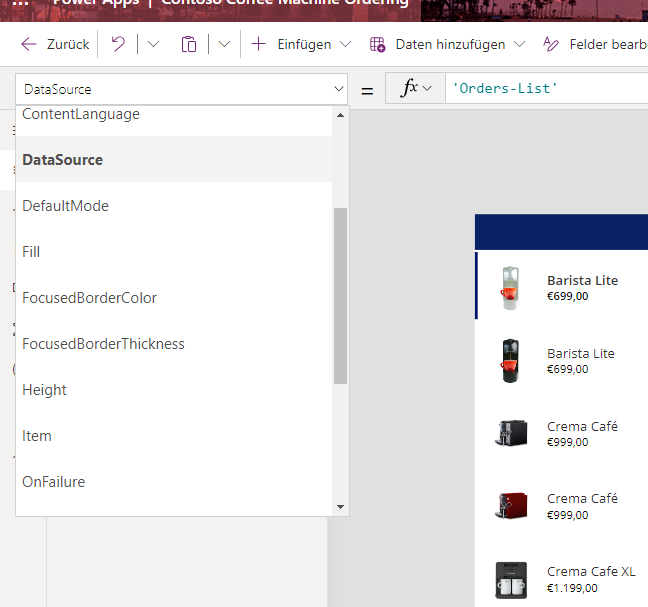Click the Einfügen button label
The height and width of the screenshot is (607, 648).
304,44
